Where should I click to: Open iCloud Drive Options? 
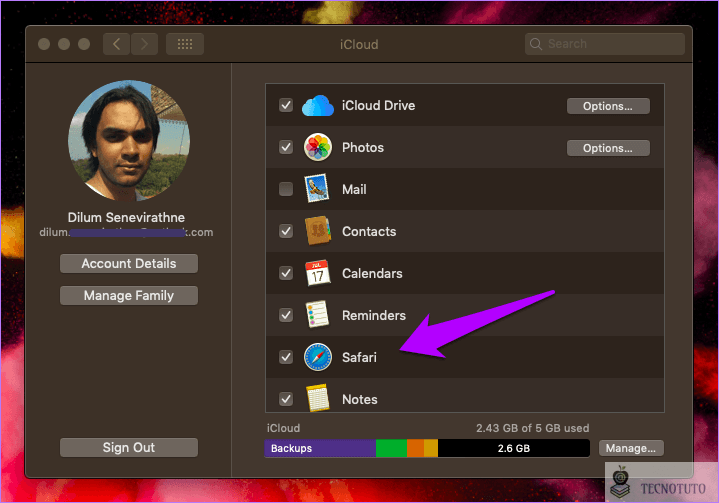click(x=608, y=106)
